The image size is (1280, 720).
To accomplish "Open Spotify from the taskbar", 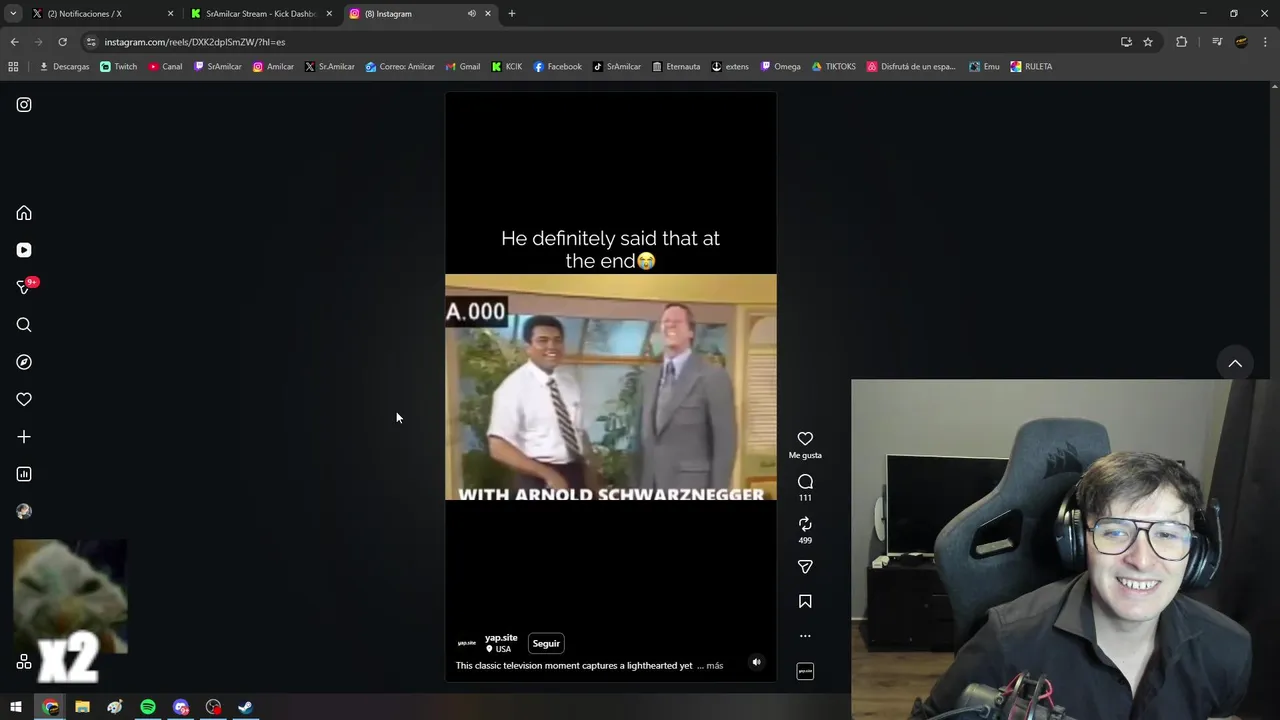I will pos(148,707).
